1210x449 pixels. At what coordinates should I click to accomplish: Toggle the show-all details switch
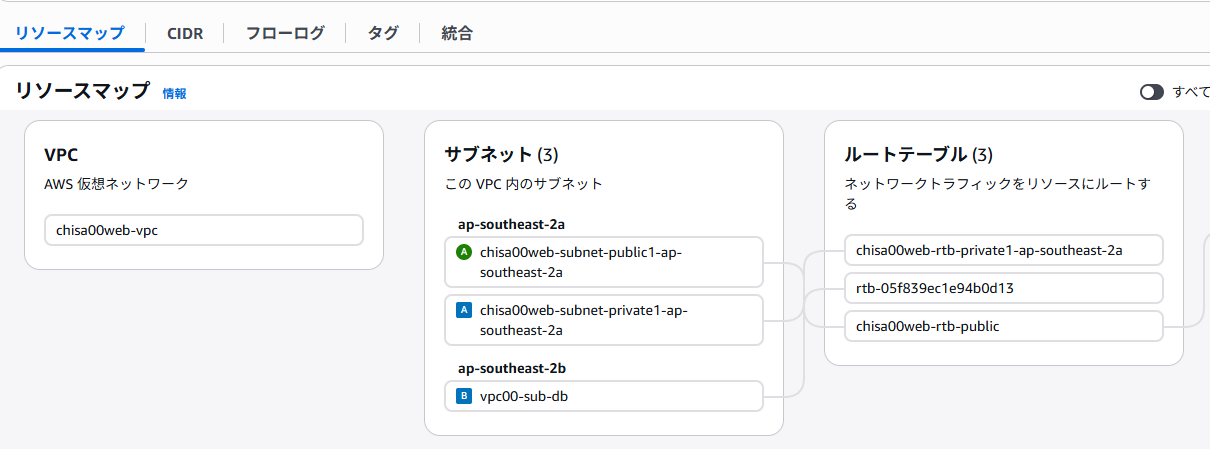coord(1152,92)
